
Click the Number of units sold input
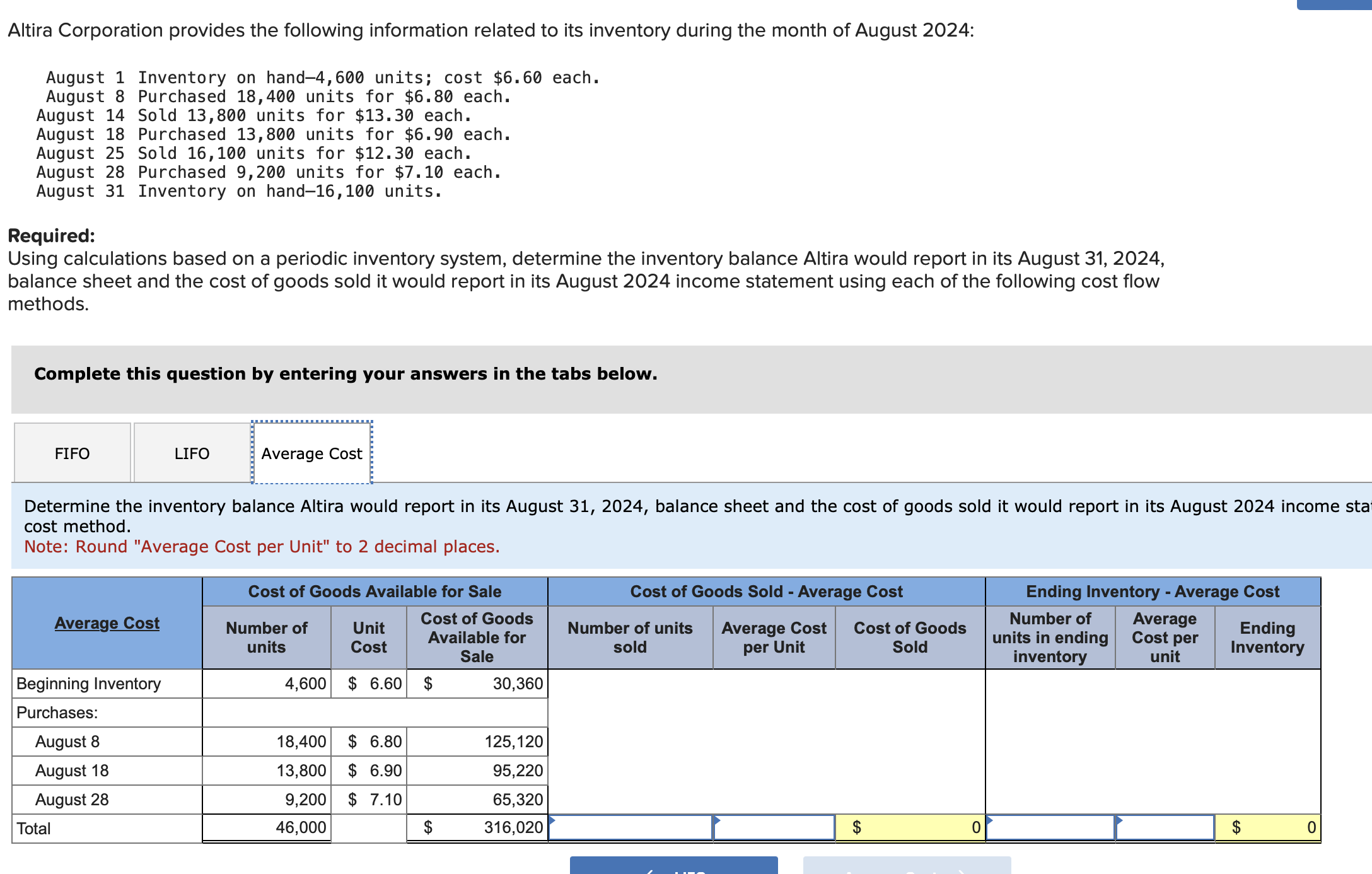point(631,827)
